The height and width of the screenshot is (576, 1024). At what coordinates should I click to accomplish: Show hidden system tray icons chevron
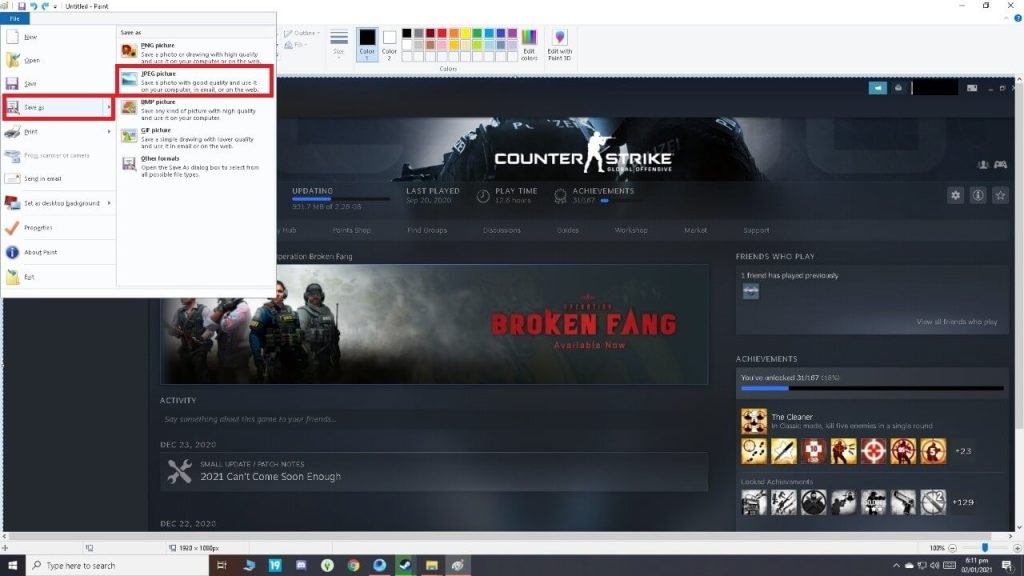tap(896, 566)
